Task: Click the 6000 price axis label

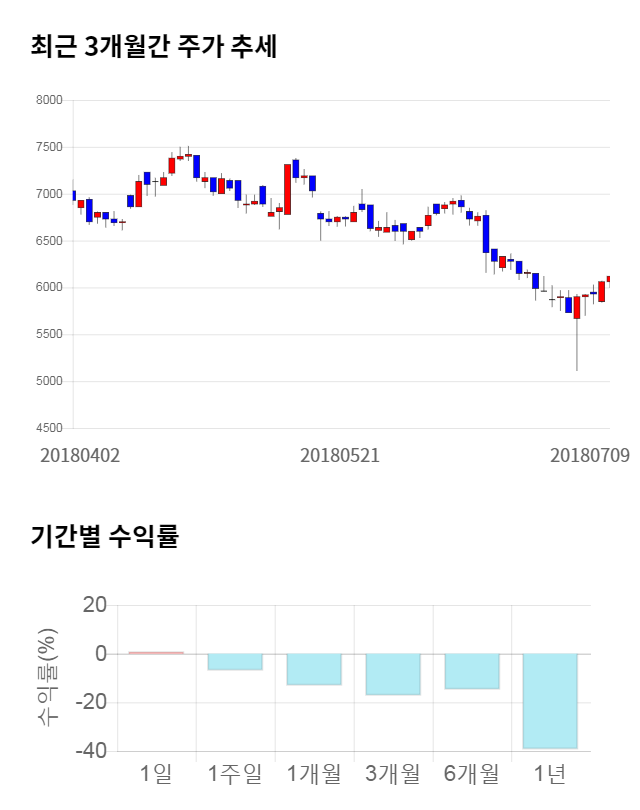Action: tap(49, 288)
